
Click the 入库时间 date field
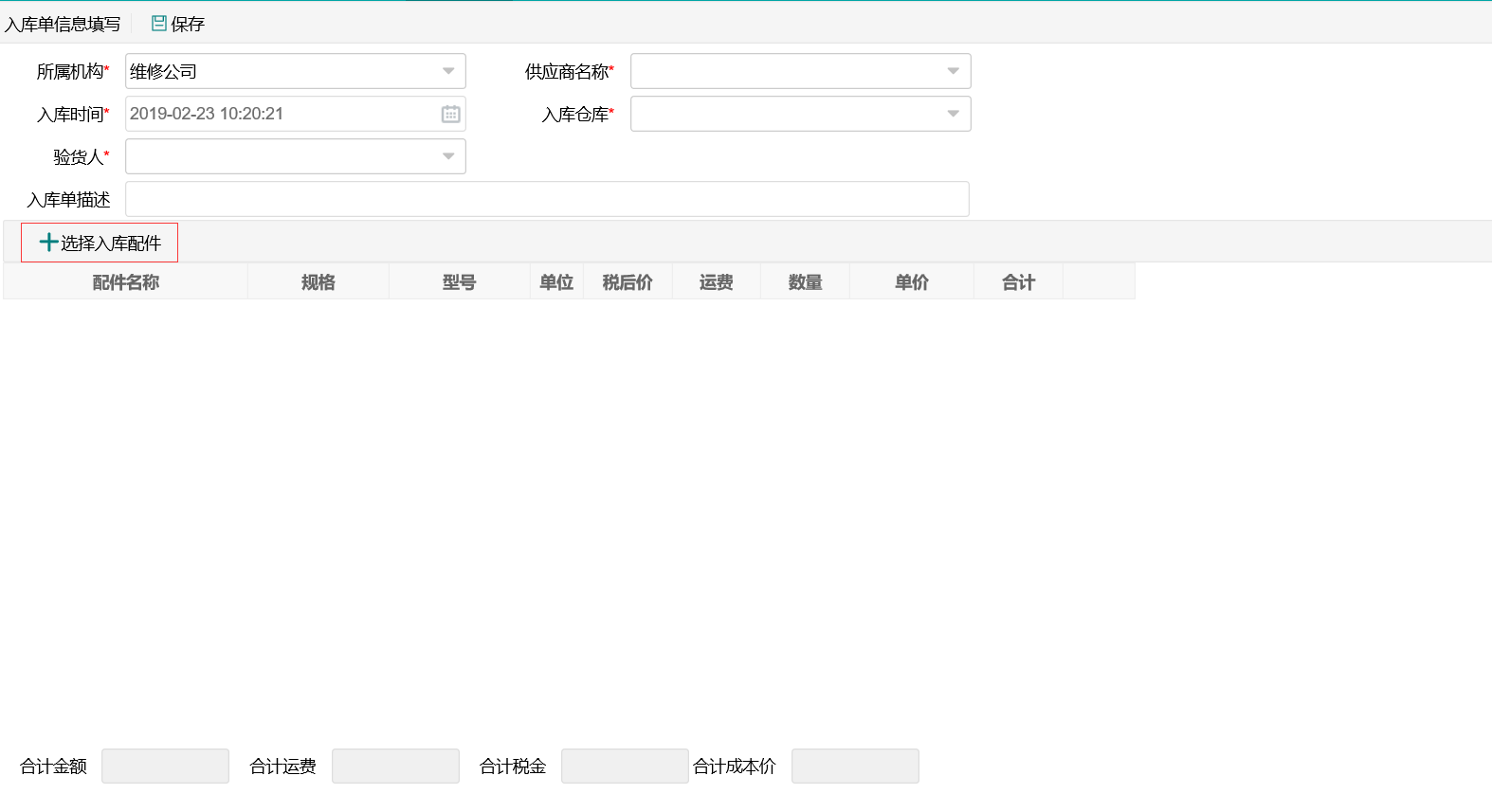click(x=296, y=114)
